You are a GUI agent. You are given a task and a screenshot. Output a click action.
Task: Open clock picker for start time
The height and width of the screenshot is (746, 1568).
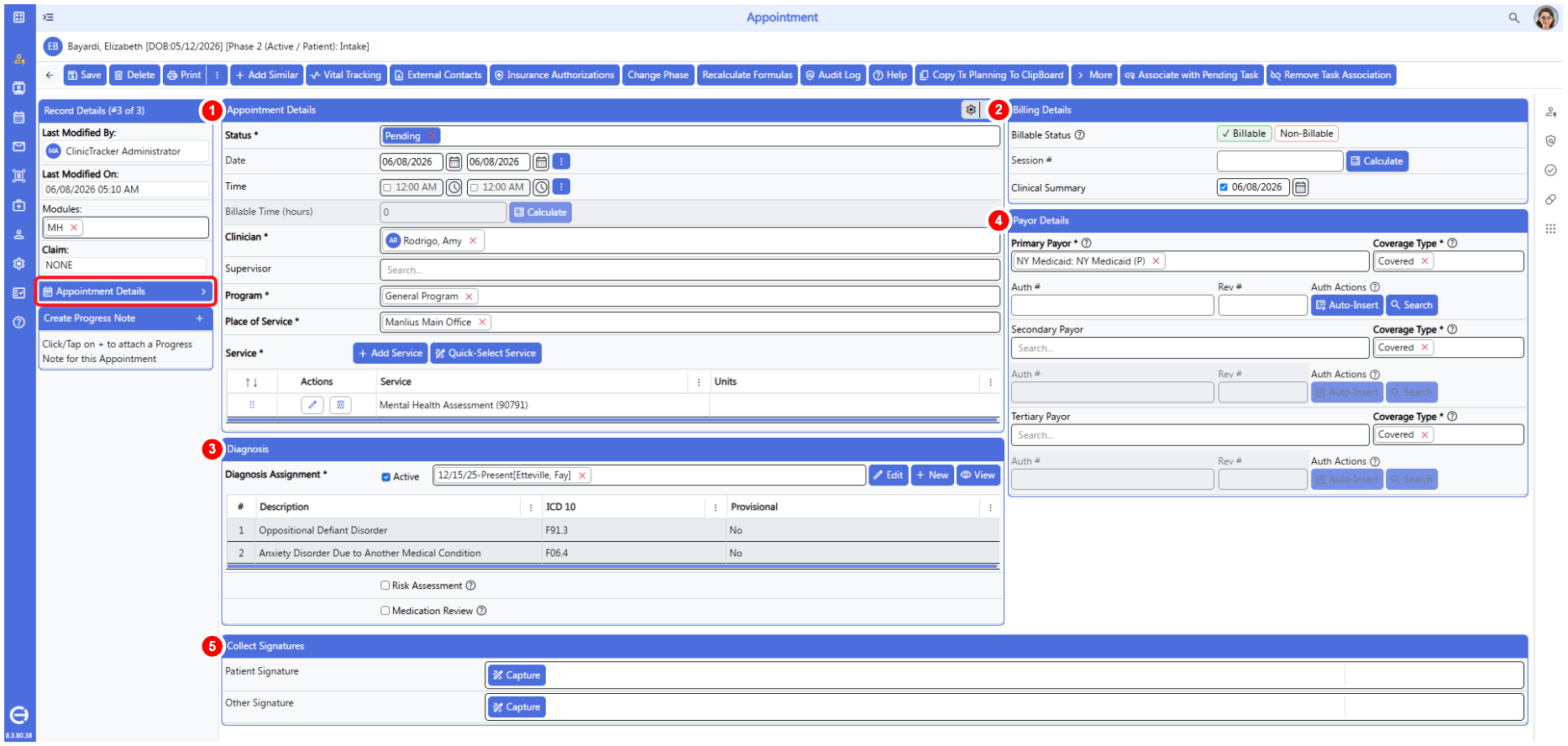click(x=454, y=187)
